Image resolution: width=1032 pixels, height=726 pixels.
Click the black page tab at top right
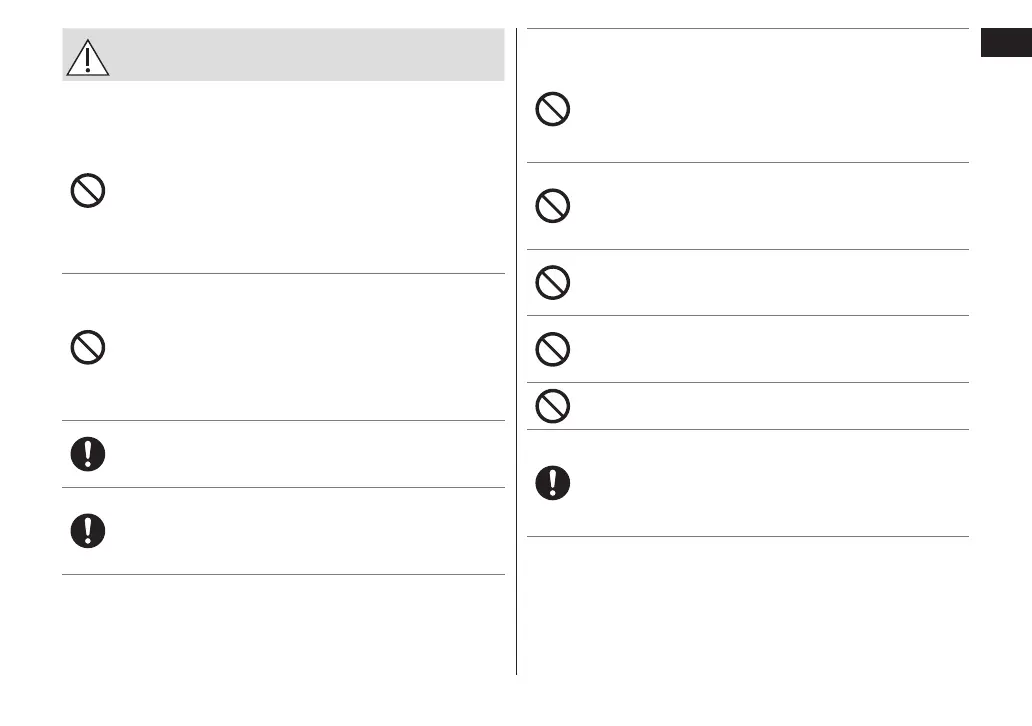click(x=1005, y=45)
